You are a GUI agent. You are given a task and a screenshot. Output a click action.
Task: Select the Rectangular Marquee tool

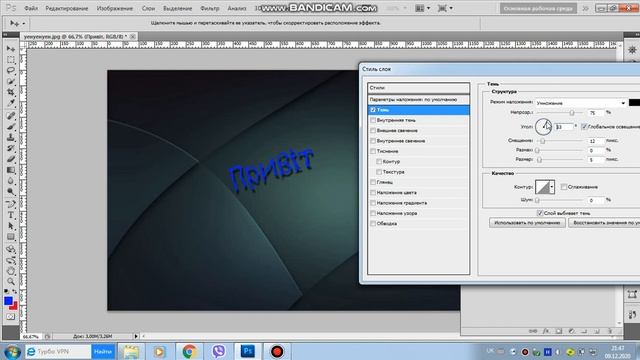point(11,60)
